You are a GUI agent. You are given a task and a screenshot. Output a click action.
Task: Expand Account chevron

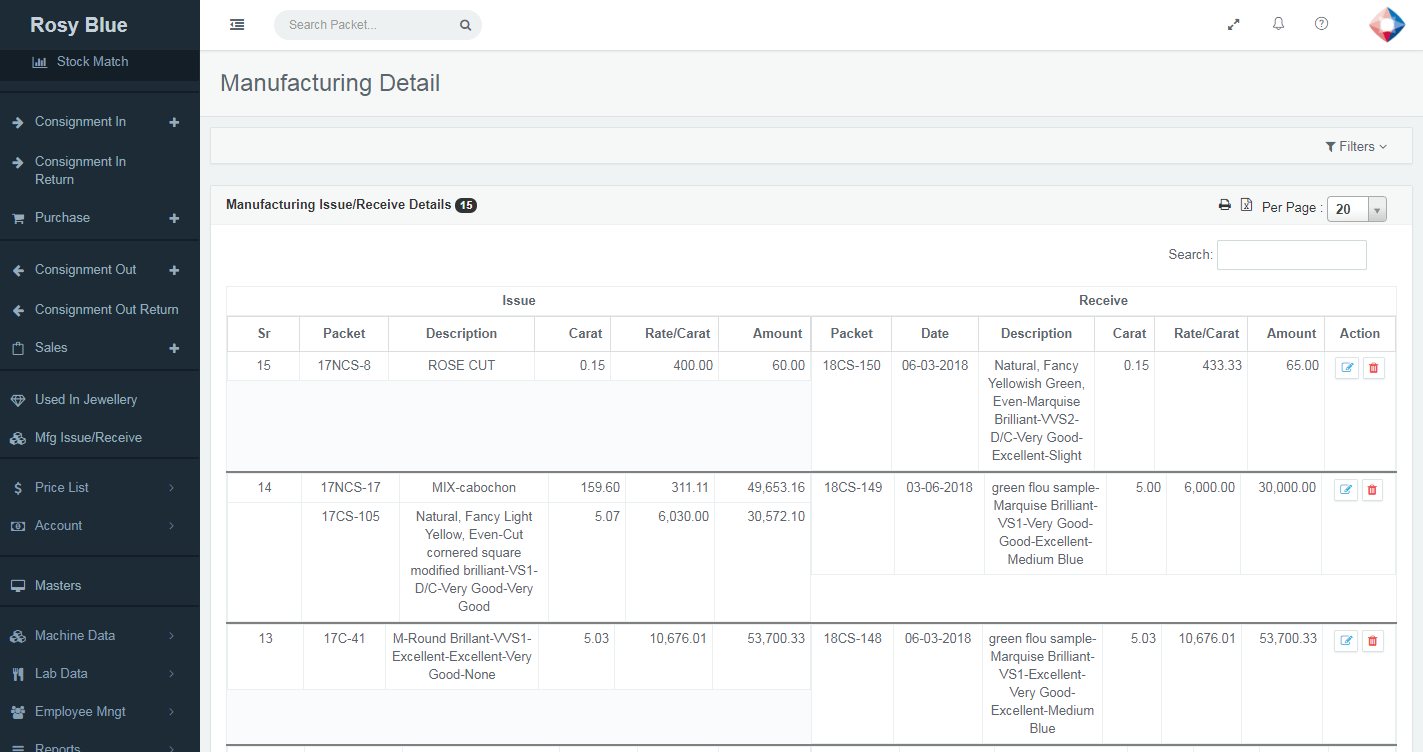tap(171, 526)
